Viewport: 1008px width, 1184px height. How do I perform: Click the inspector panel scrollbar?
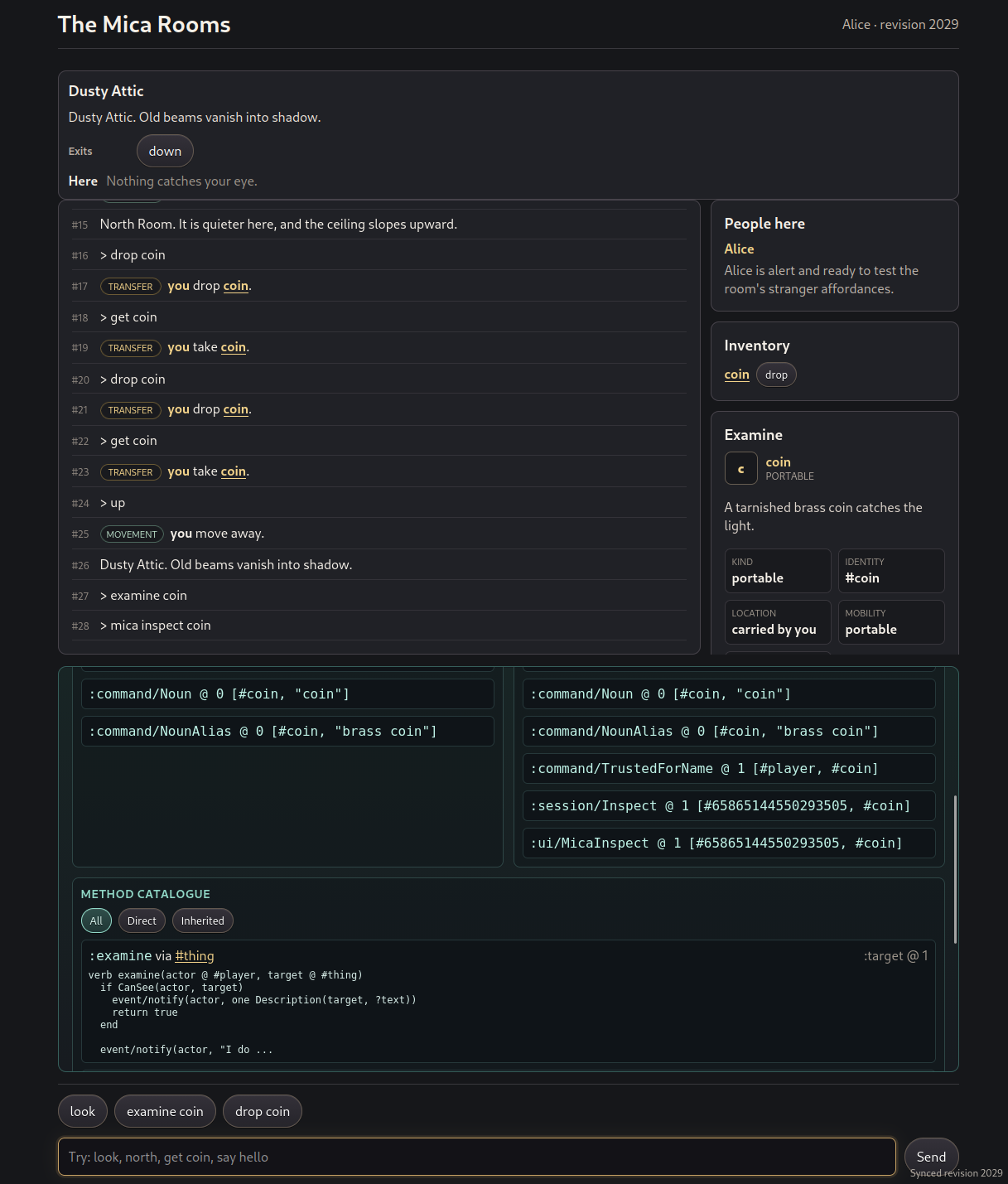pos(955,869)
